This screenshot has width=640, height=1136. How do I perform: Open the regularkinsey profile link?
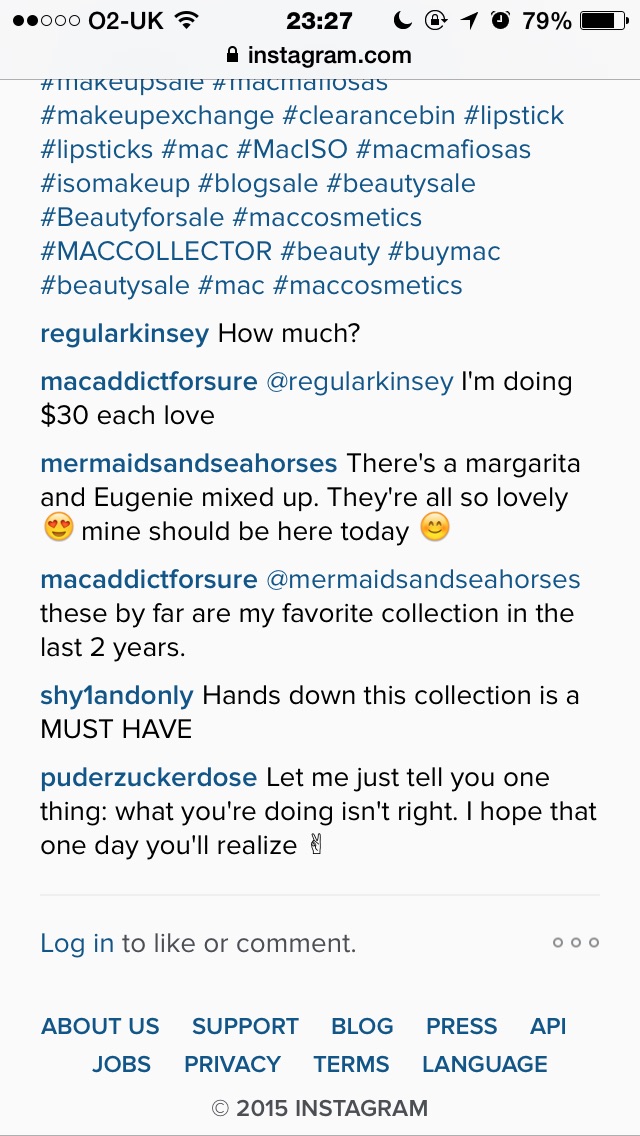pos(125,334)
